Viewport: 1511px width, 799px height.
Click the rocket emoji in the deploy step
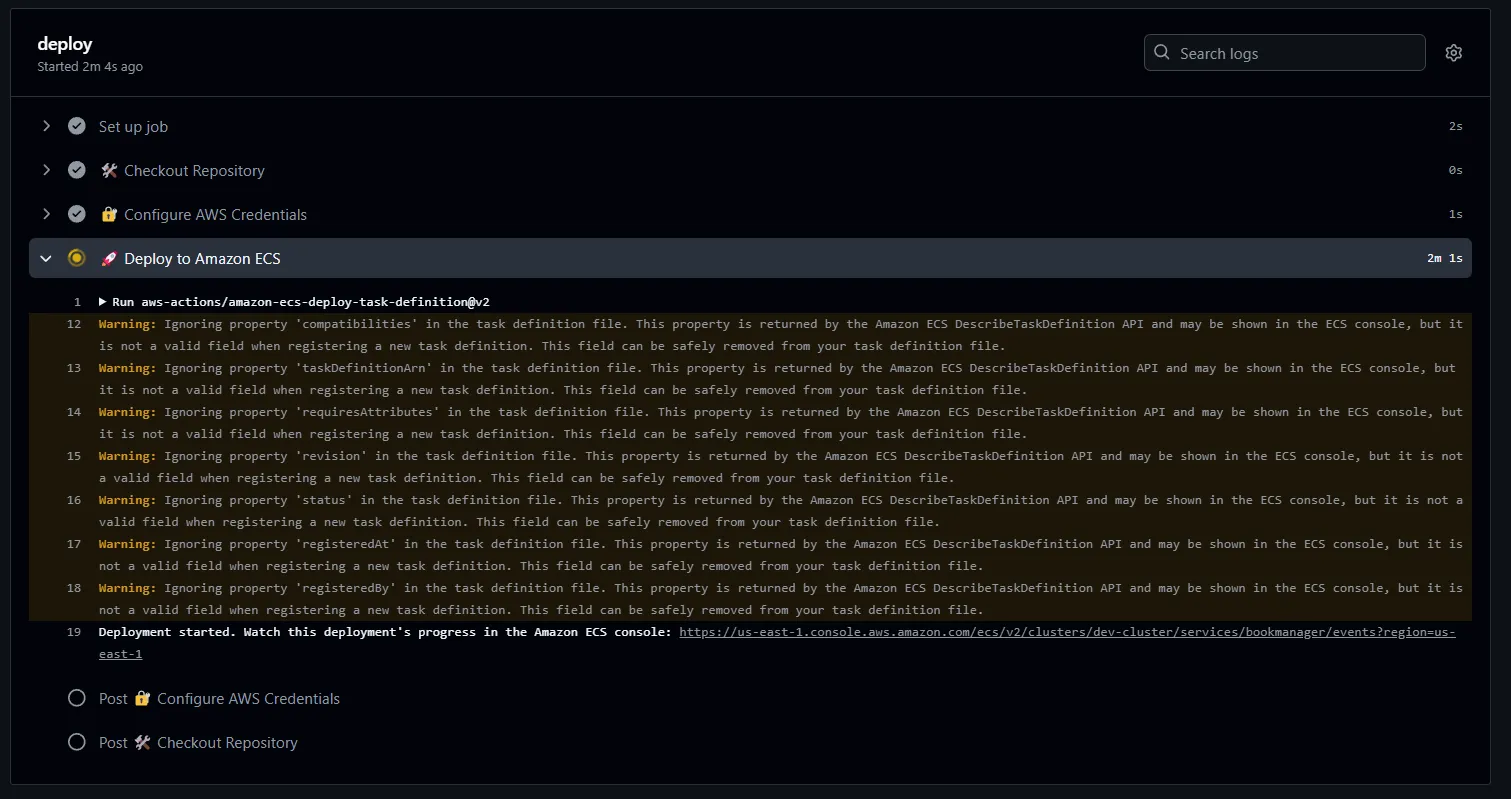tap(109, 258)
